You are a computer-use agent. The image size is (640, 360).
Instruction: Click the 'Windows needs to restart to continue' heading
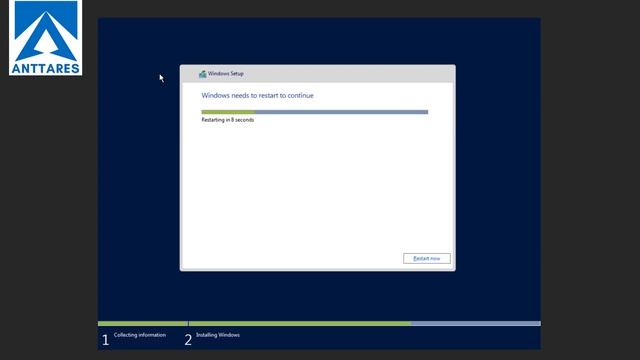[258, 96]
